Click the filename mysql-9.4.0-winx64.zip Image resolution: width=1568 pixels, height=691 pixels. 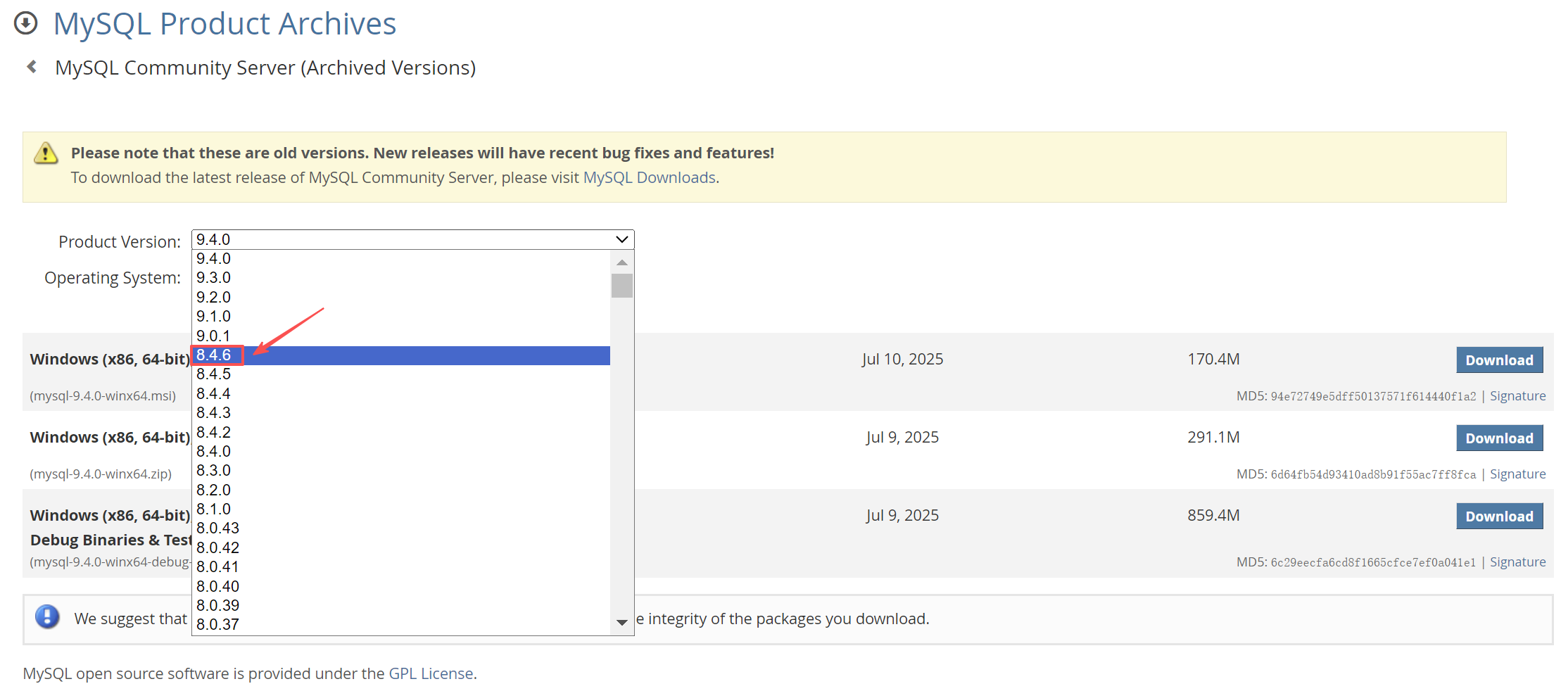tap(101, 474)
